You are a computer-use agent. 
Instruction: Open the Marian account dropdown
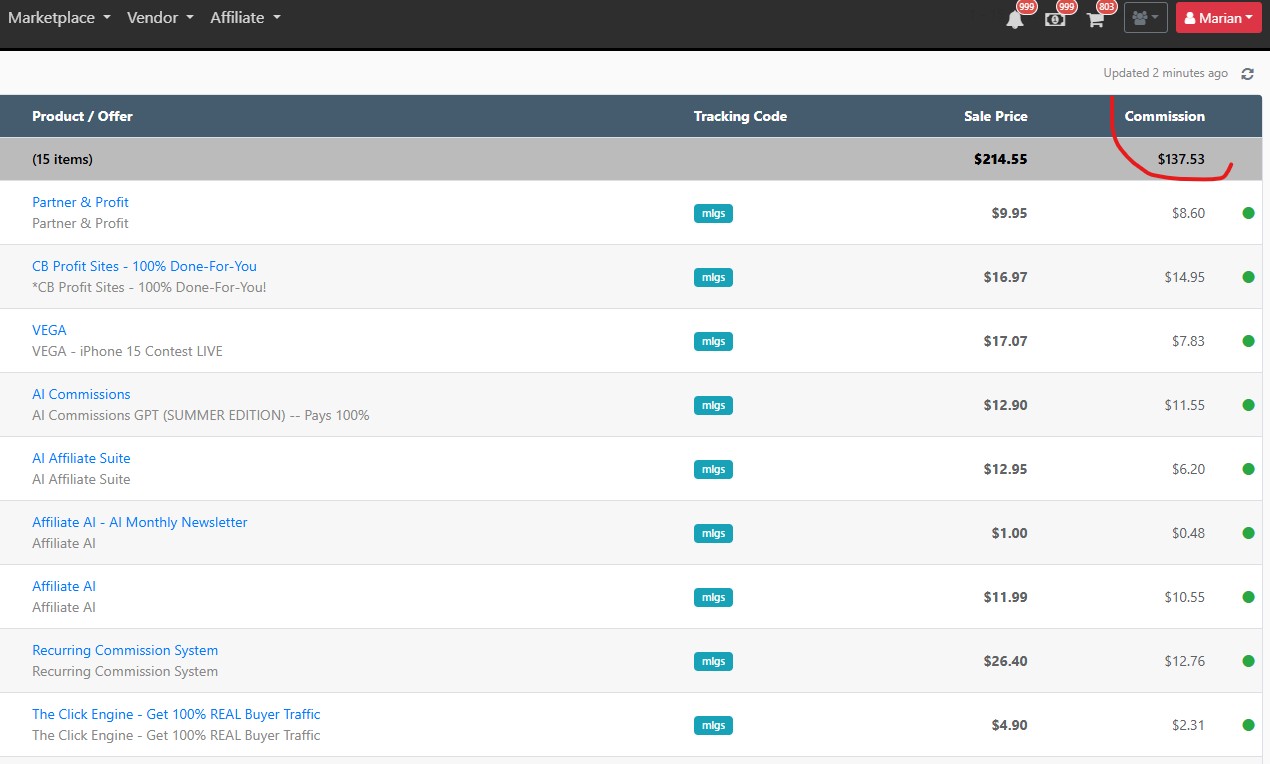pyautogui.click(x=1219, y=18)
